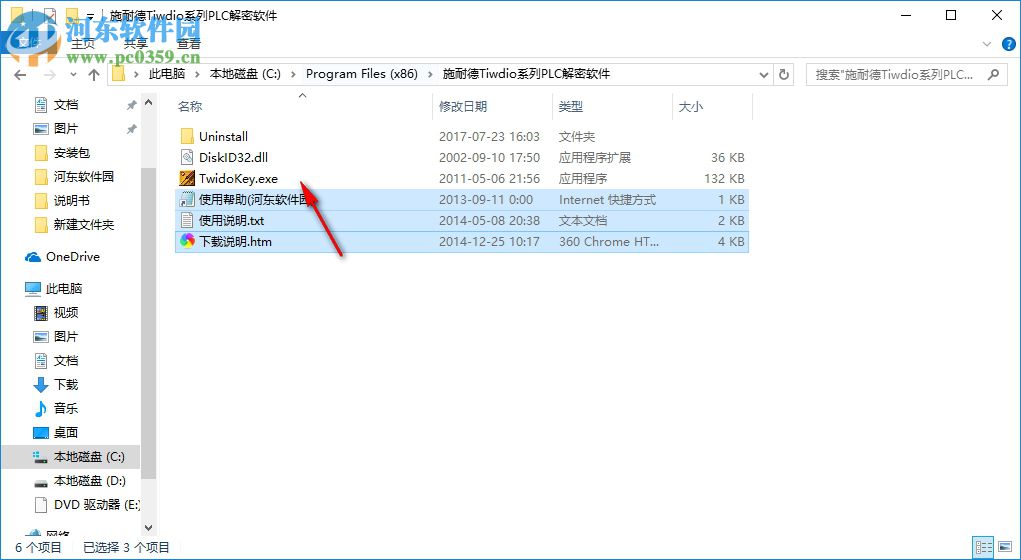Select the 使用帮助 Internet shortcut icon
The height and width of the screenshot is (560, 1021).
187,200
